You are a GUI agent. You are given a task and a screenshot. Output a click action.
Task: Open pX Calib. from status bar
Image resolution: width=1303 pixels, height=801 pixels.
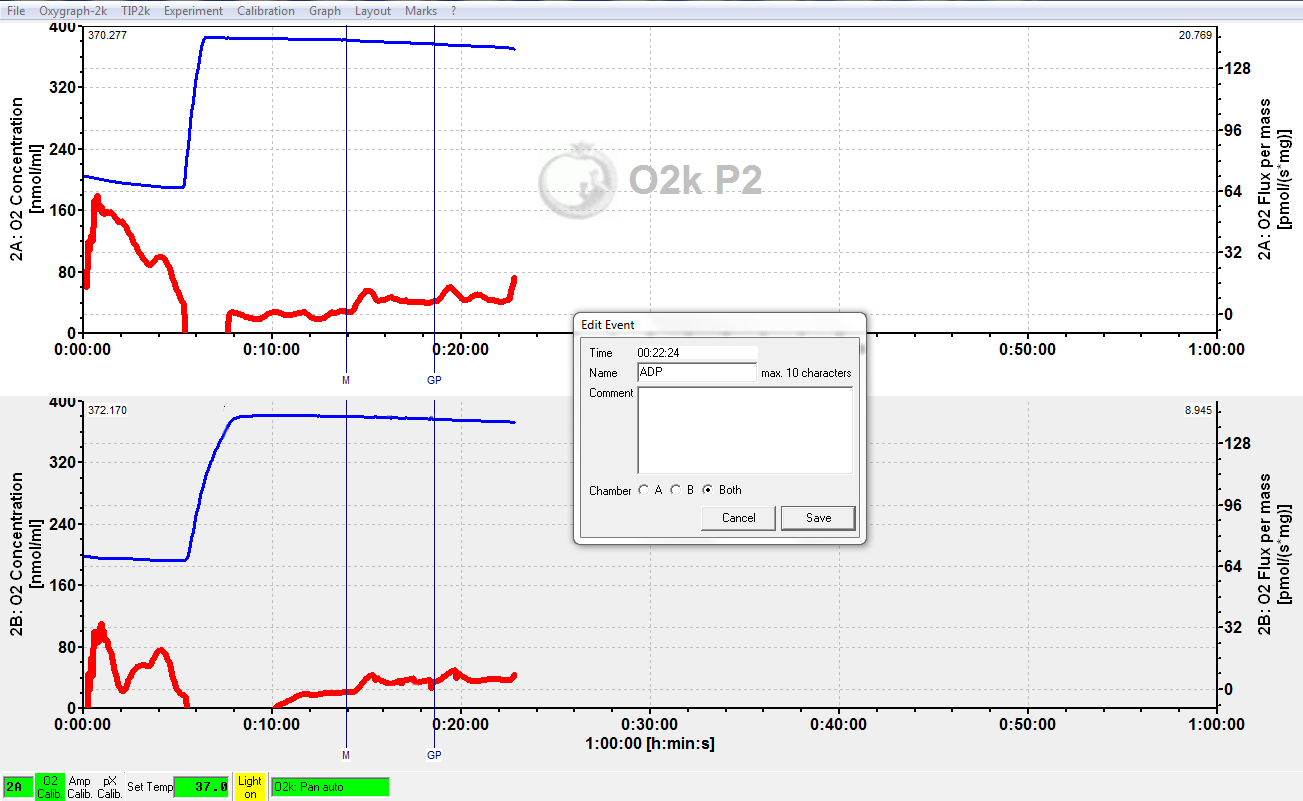coord(110,787)
